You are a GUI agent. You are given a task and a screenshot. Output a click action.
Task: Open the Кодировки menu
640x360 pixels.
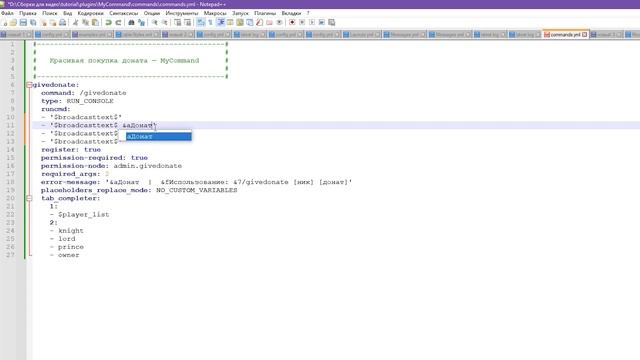point(91,13)
